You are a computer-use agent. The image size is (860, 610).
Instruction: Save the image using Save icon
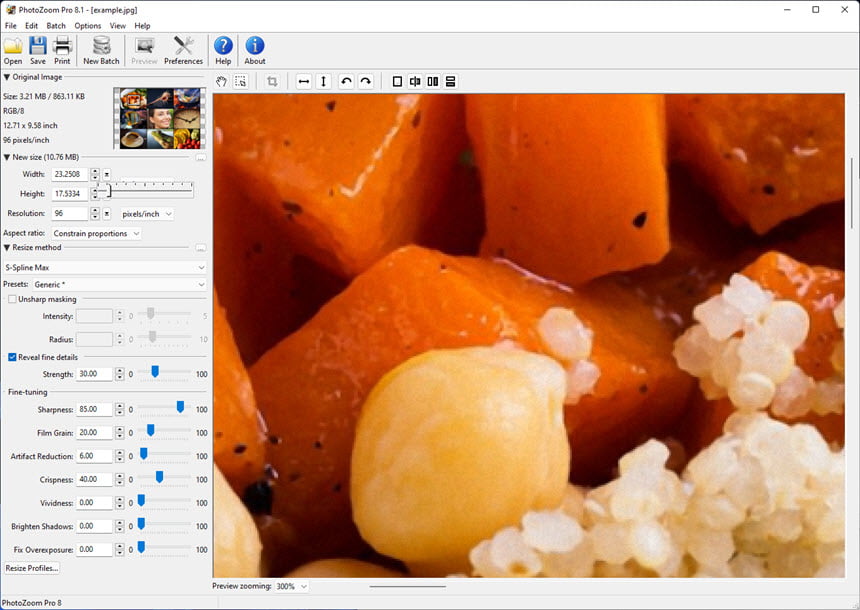coord(37,50)
